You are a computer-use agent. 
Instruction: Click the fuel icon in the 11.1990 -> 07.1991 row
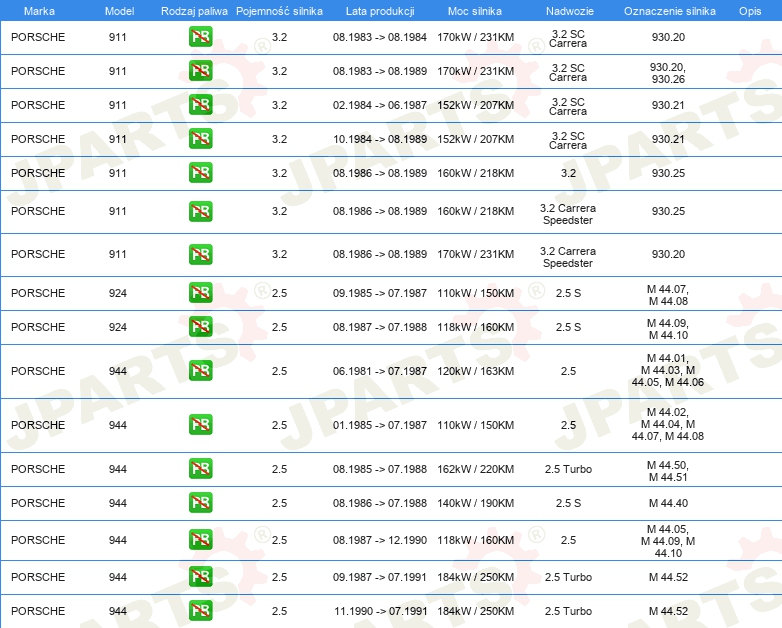200,611
